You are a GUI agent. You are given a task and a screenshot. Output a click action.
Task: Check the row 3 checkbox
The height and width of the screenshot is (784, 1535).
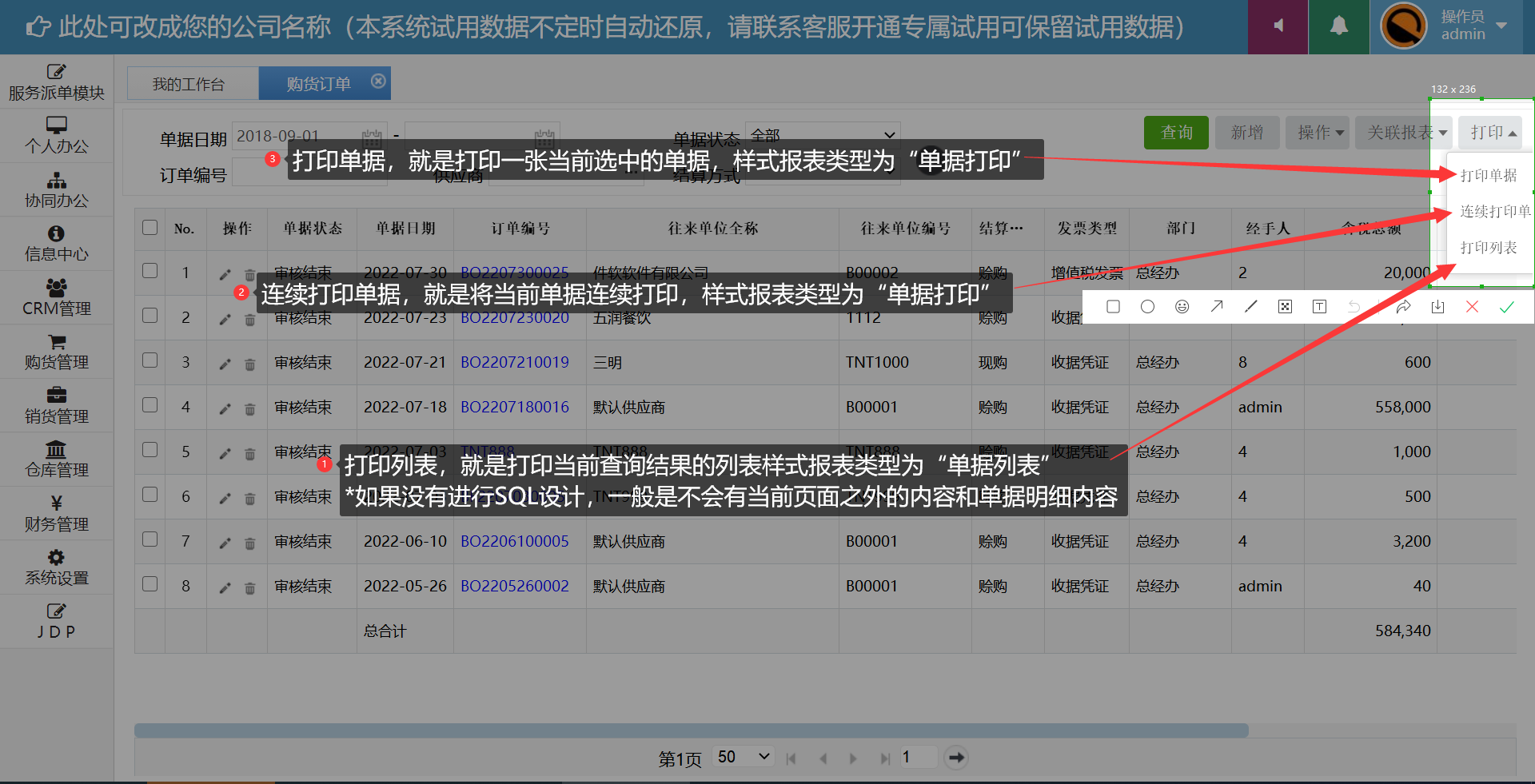coord(150,360)
